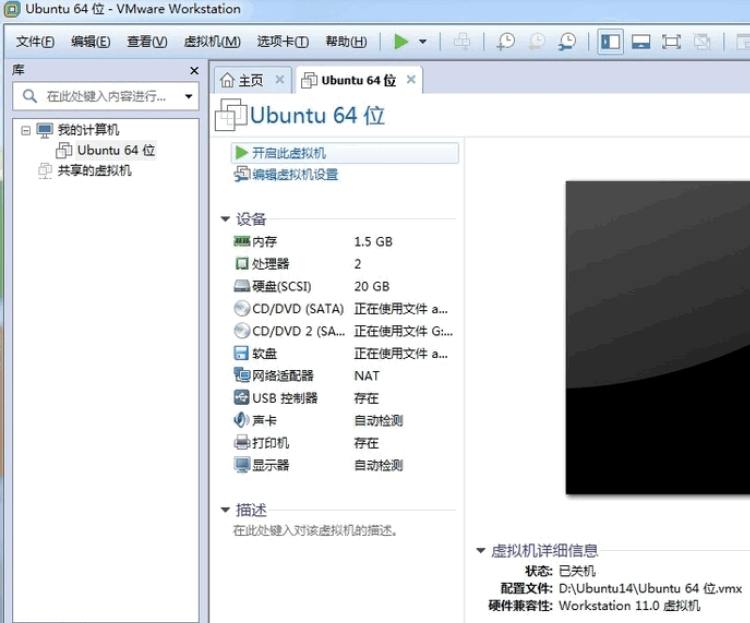The height and width of the screenshot is (623, 750).
Task: Toggle the thumbnail bar view icon
Action: point(641,41)
